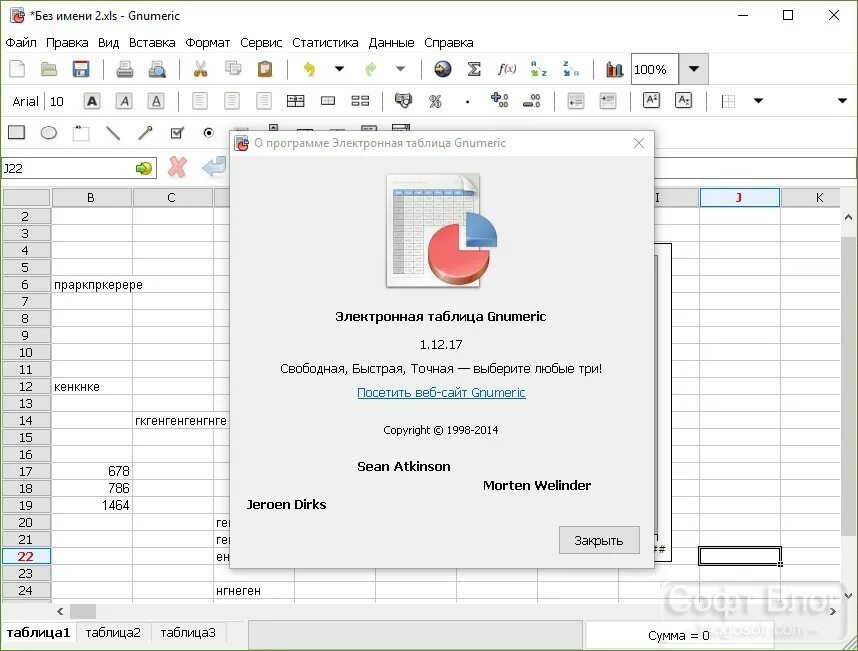Select the ellipse drawing tool
The height and width of the screenshot is (651, 858).
coord(49,133)
